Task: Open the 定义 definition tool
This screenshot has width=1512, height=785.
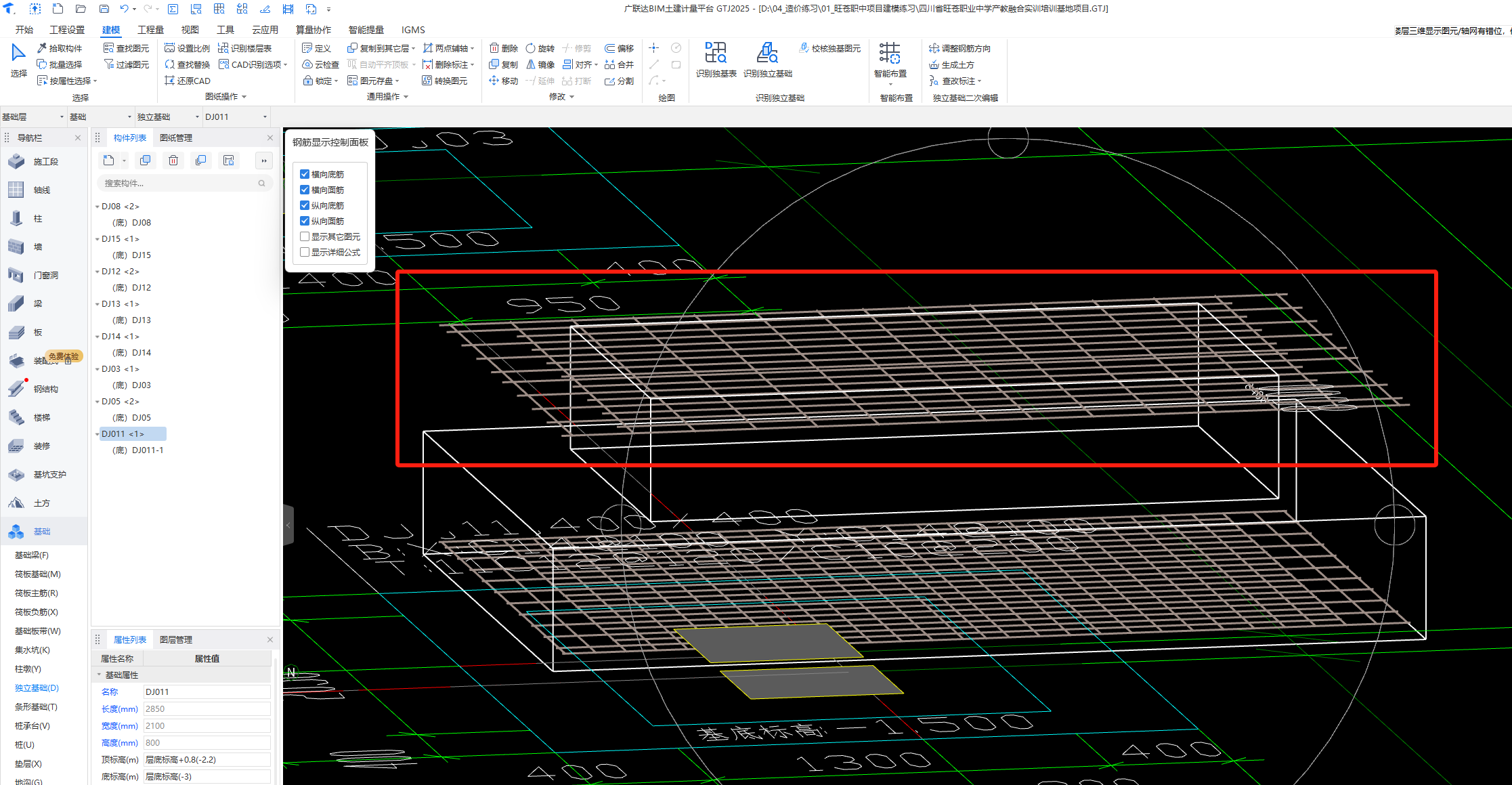Action: click(x=316, y=48)
